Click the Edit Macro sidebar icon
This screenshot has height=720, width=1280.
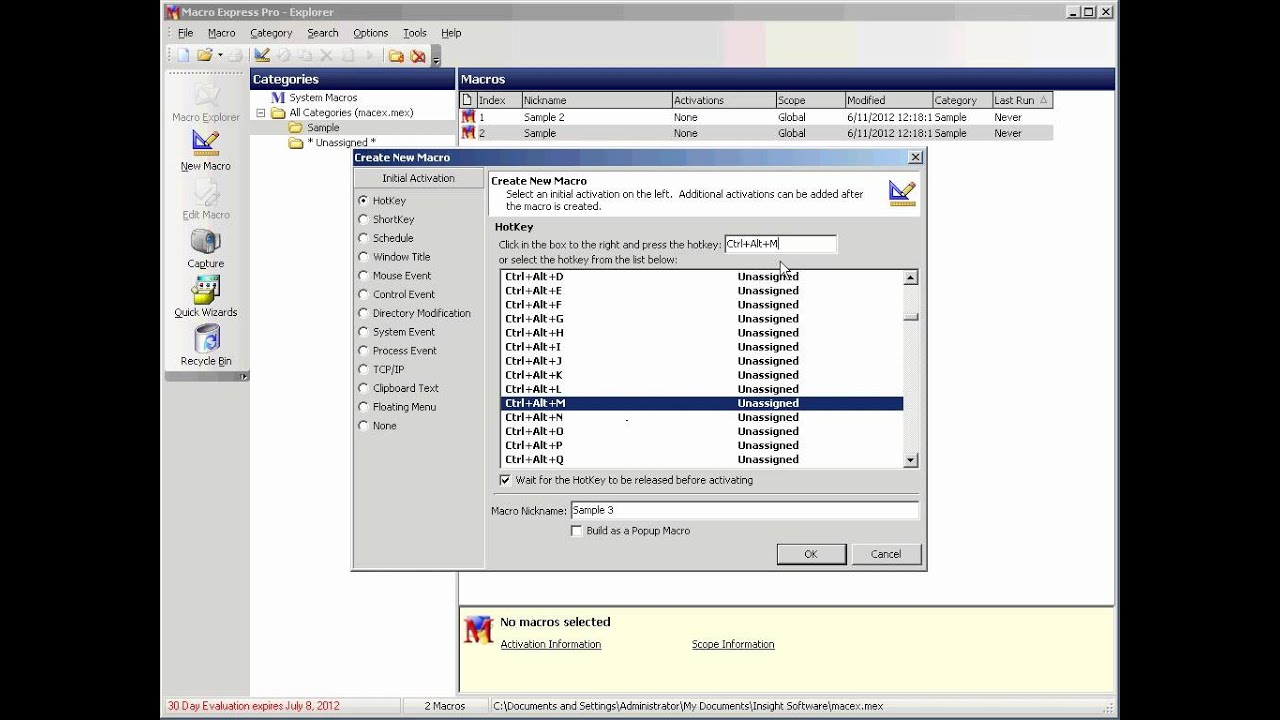tap(206, 200)
